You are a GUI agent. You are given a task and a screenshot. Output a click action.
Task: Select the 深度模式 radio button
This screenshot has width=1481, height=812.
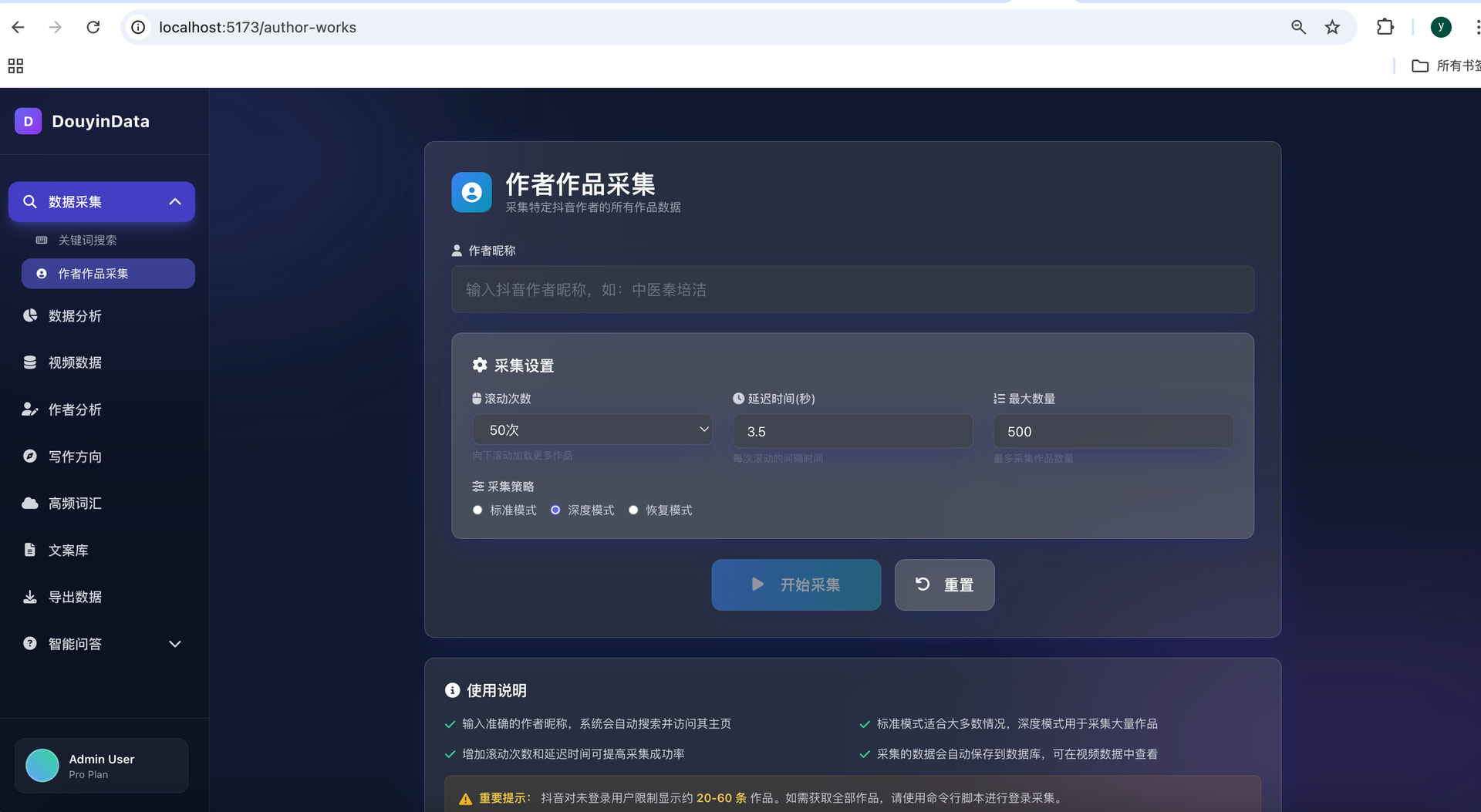555,510
